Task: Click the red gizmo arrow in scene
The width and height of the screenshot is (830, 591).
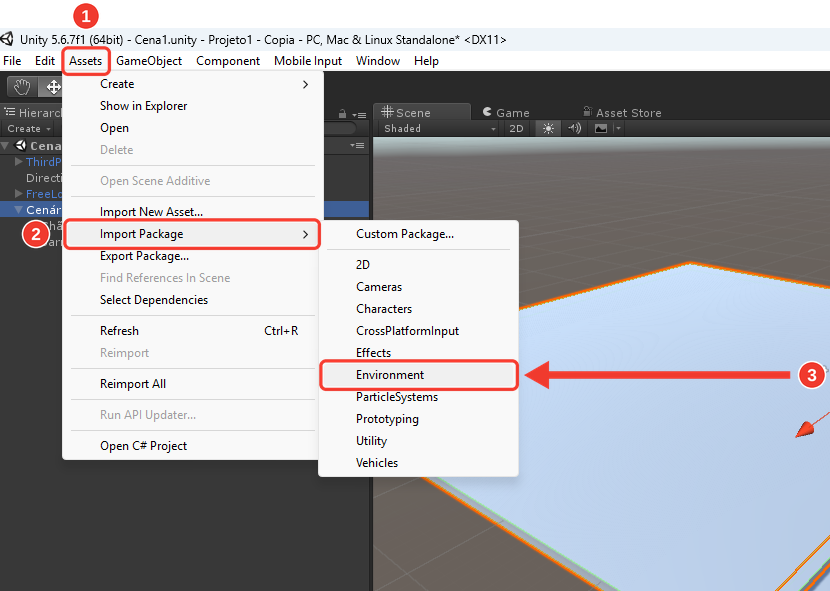Action: (806, 428)
